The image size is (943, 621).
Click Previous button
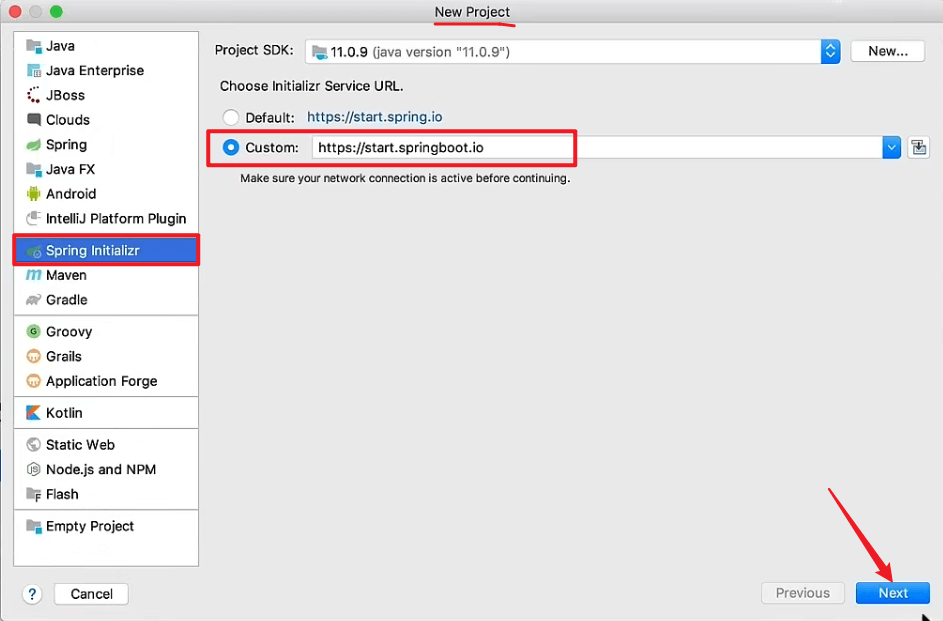[802, 593]
